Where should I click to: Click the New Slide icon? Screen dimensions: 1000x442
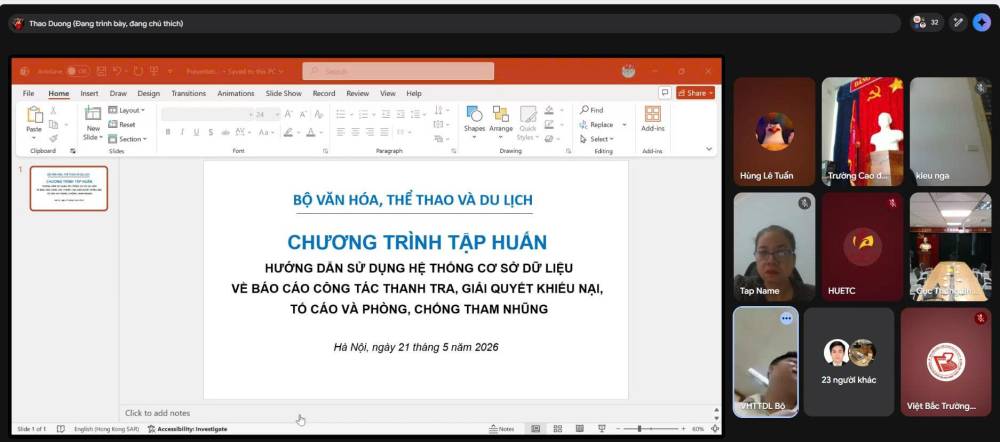click(93, 114)
